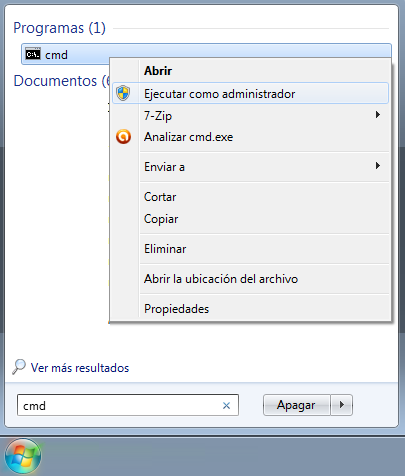Clear the search box with X icon
This screenshot has height=476, width=405.
pyautogui.click(x=226, y=405)
